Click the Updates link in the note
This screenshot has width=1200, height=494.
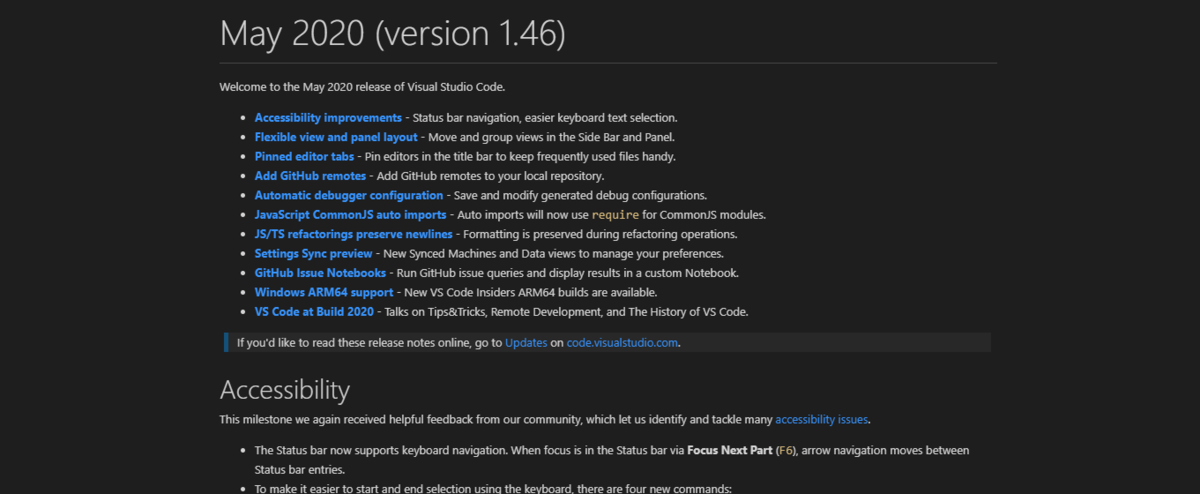tap(526, 342)
